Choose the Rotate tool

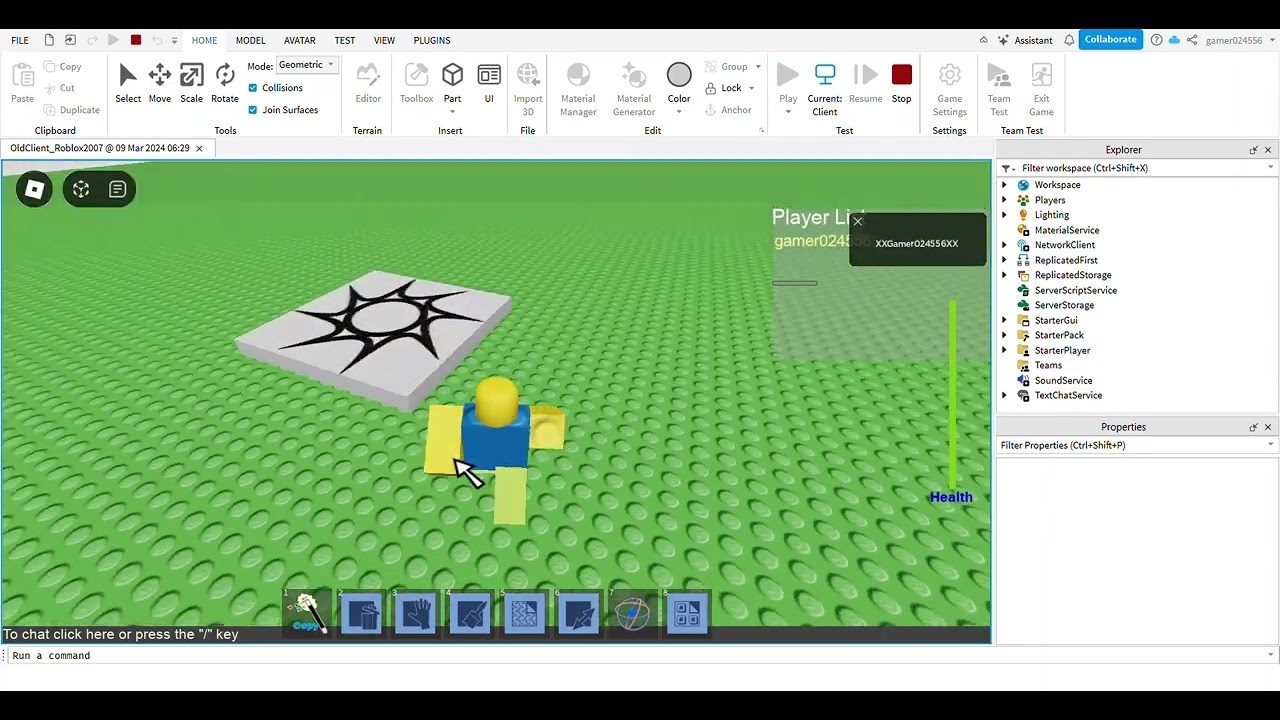(225, 83)
